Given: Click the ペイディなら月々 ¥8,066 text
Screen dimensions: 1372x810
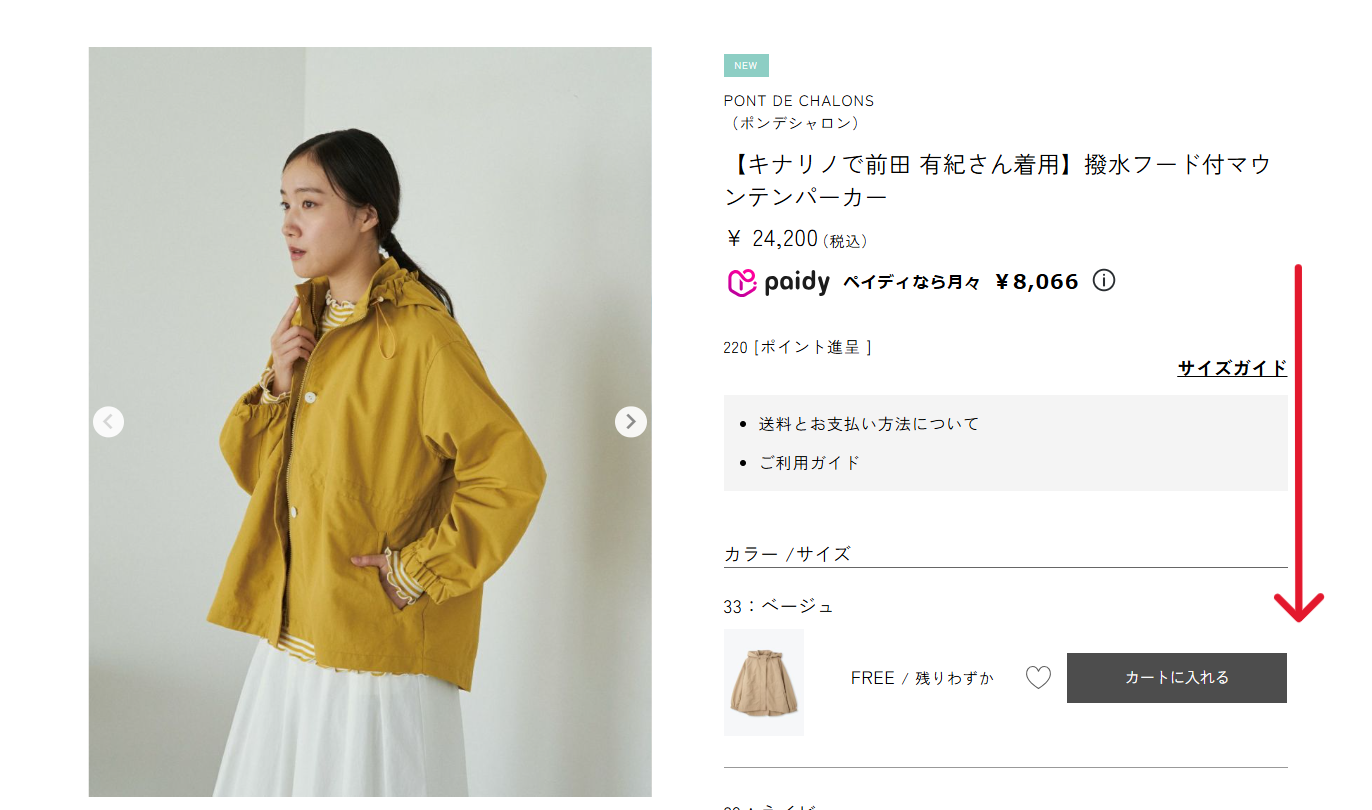Looking at the screenshot, I should click(960, 282).
